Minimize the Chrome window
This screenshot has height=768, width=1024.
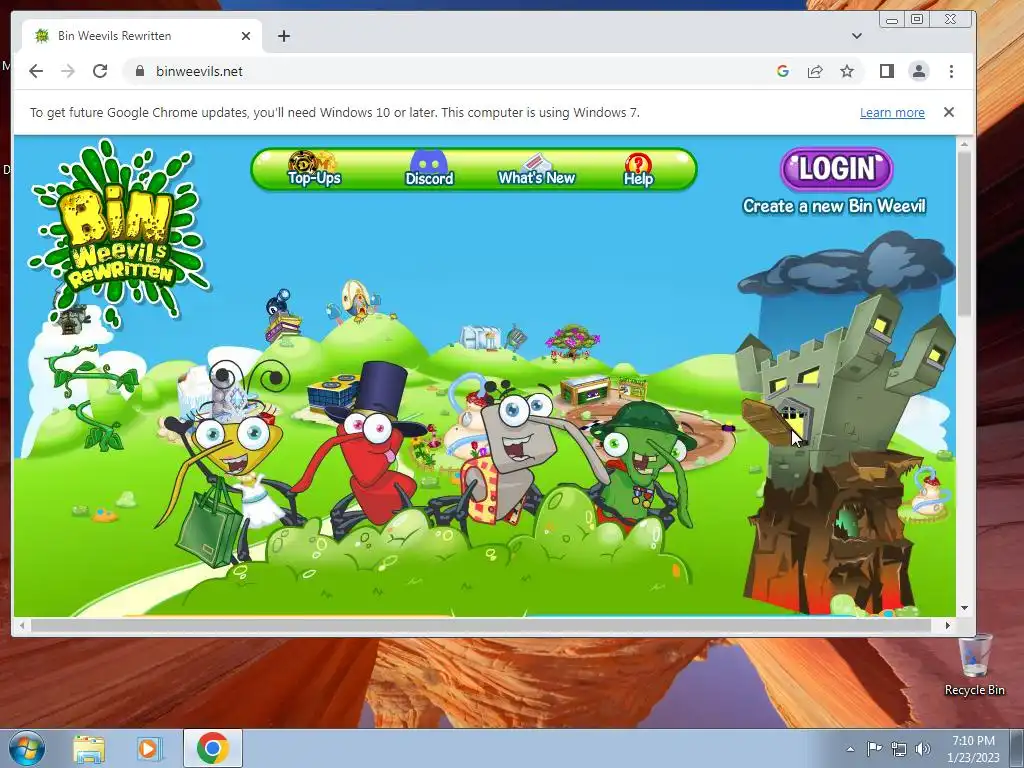(891, 20)
